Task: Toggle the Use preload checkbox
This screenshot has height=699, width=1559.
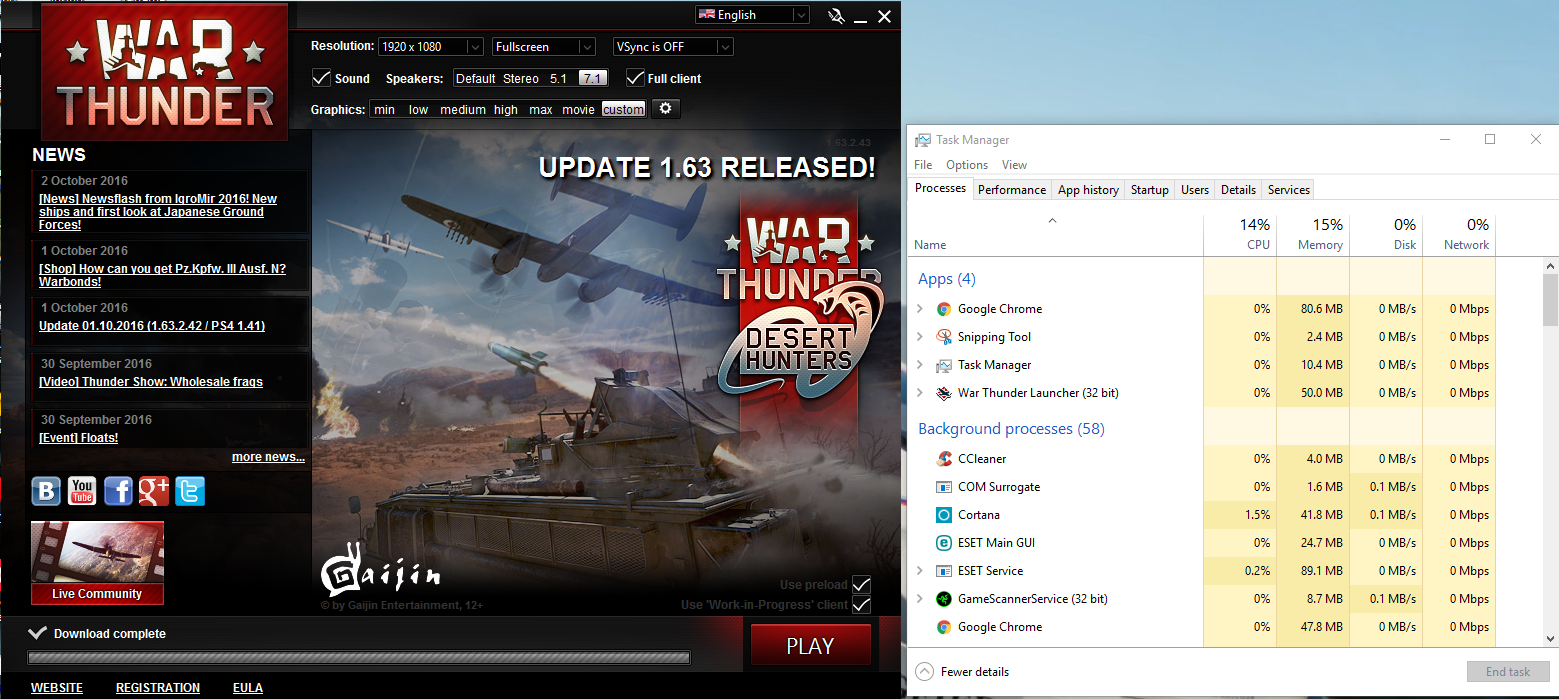Action: (861, 585)
